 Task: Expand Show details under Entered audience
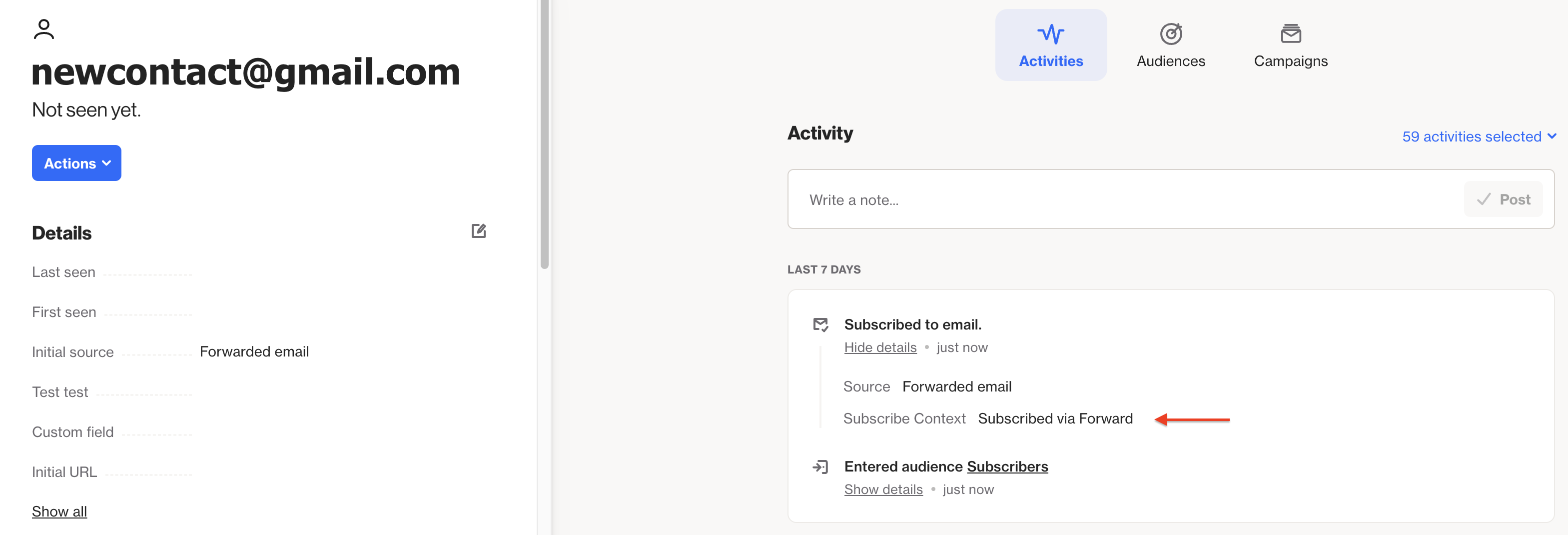tap(883, 489)
